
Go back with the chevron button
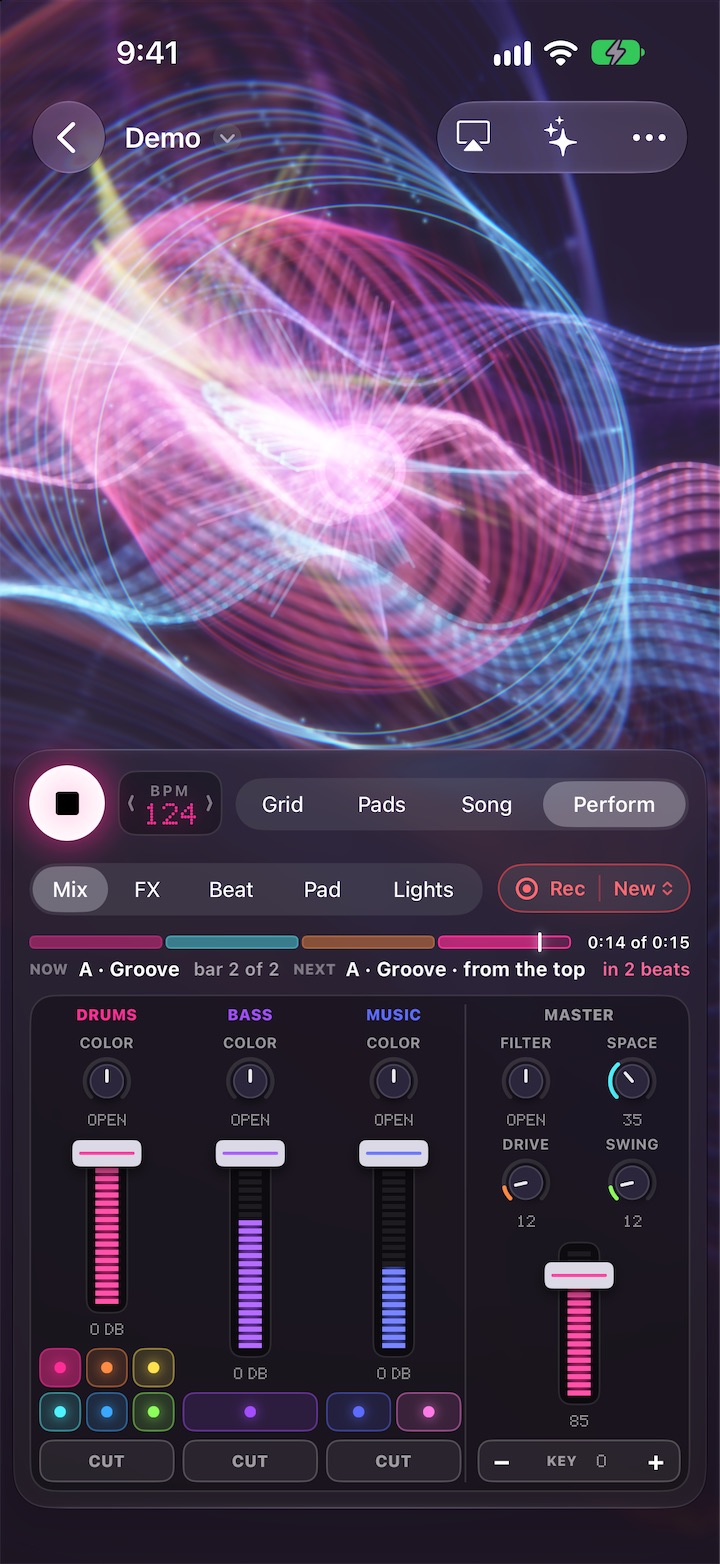(68, 138)
